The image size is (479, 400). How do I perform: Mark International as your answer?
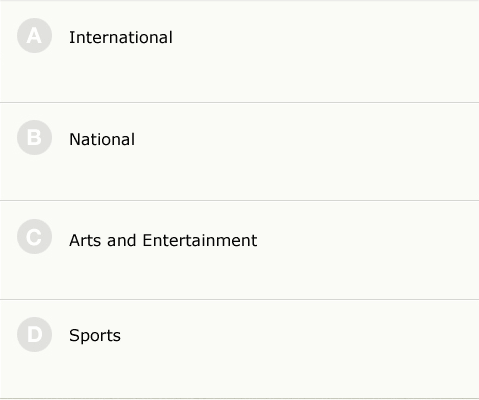(239, 52)
